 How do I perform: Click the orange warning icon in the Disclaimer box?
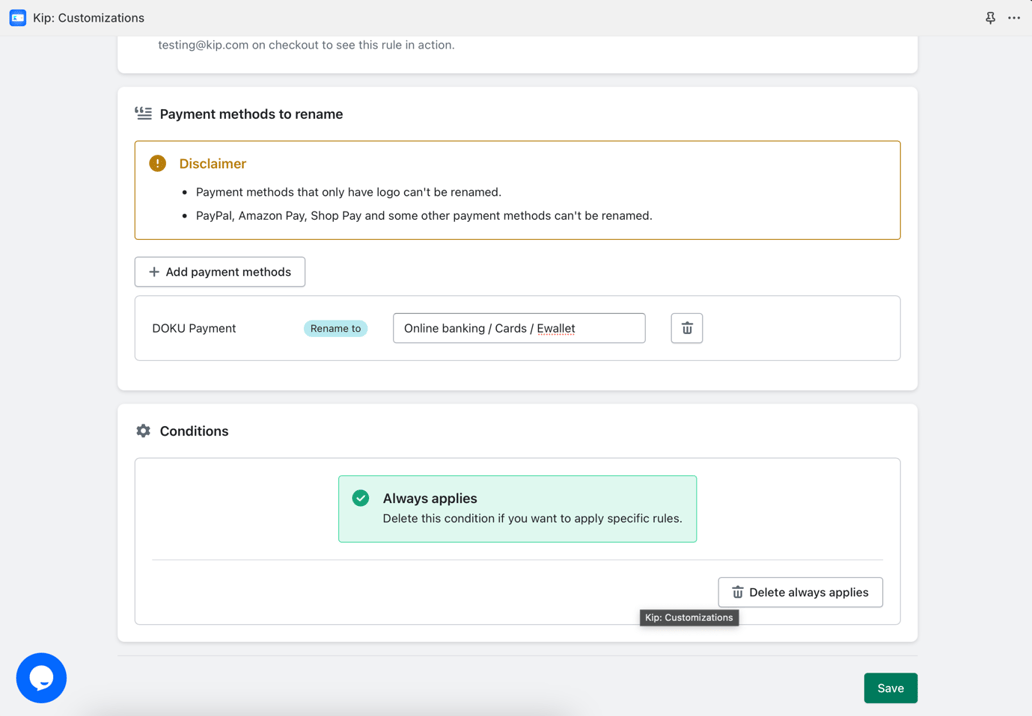(x=158, y=162)
